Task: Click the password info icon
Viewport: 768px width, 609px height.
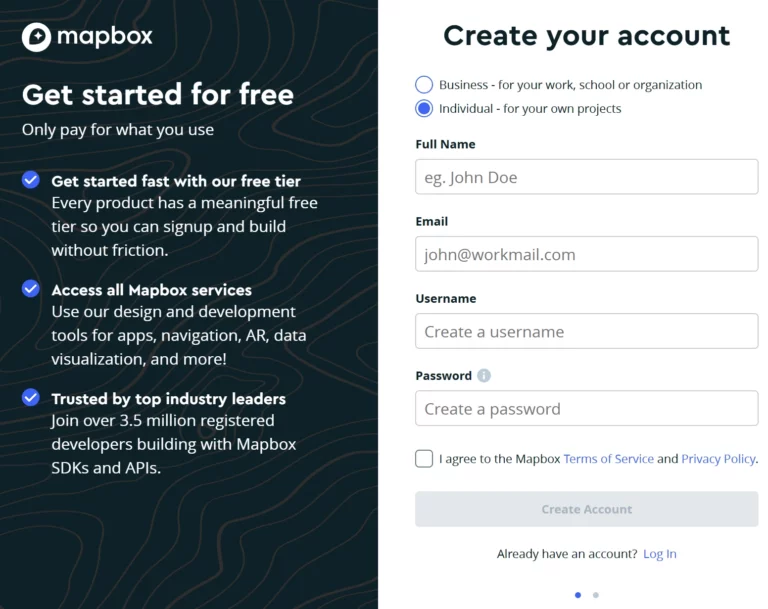Action: click(484, 376)
